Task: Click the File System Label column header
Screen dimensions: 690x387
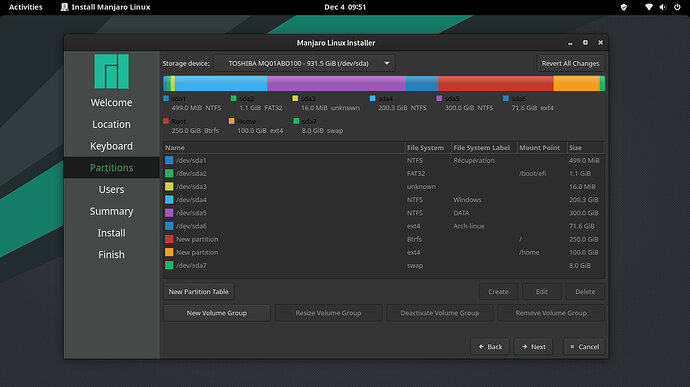Action: click(x=484, y=148)
